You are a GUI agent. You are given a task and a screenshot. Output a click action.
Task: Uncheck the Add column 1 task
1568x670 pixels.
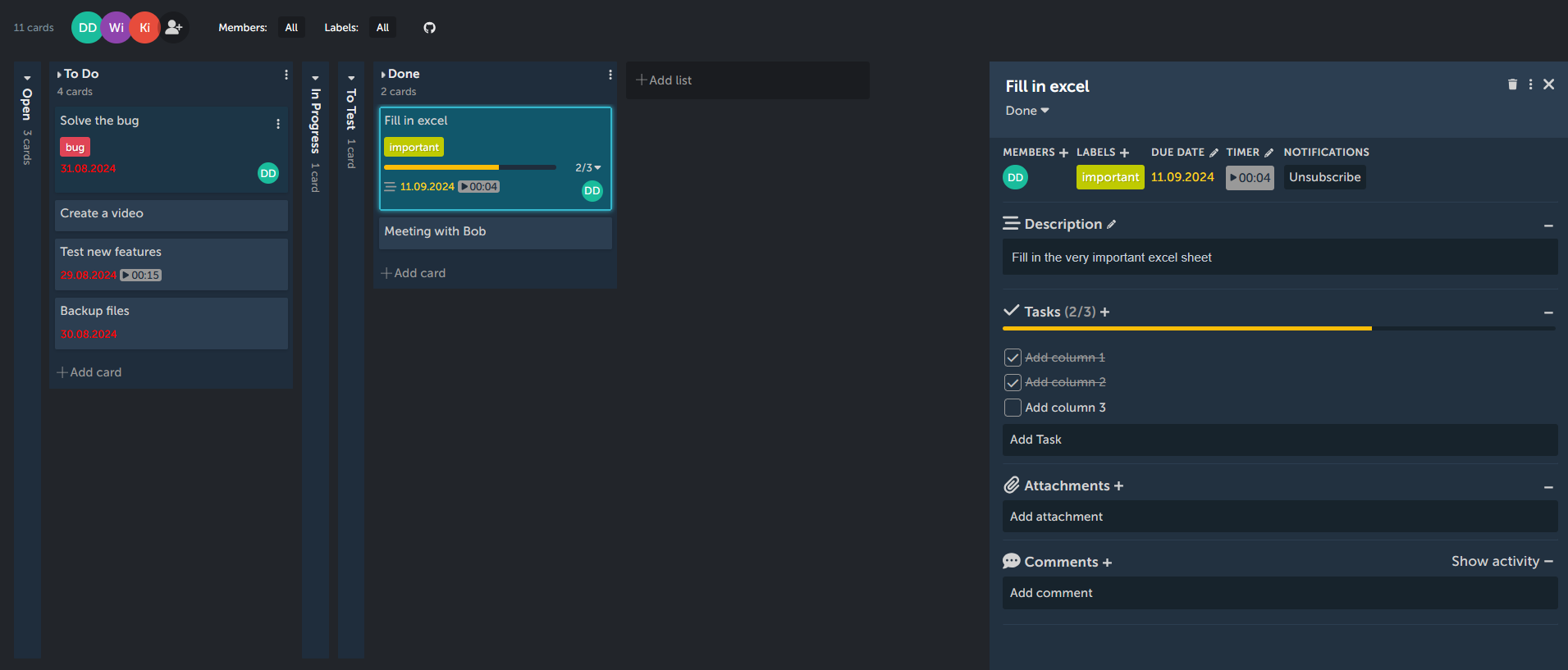(x=1013, y=358)
